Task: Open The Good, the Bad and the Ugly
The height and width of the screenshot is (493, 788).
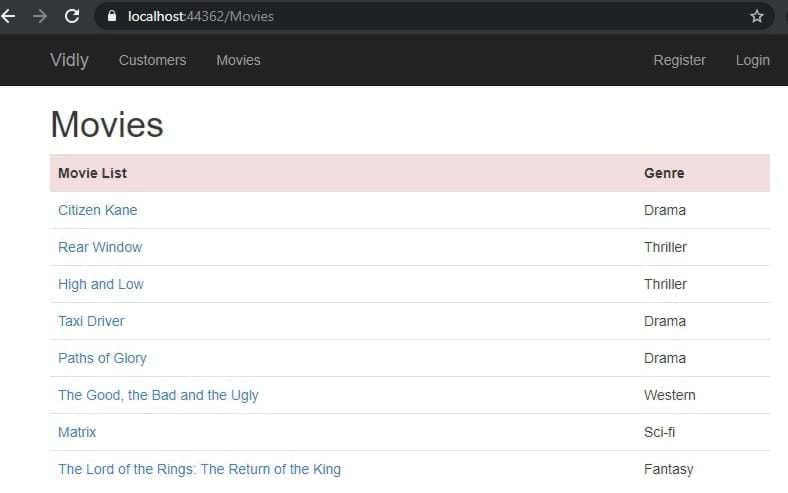Action: 158,395
